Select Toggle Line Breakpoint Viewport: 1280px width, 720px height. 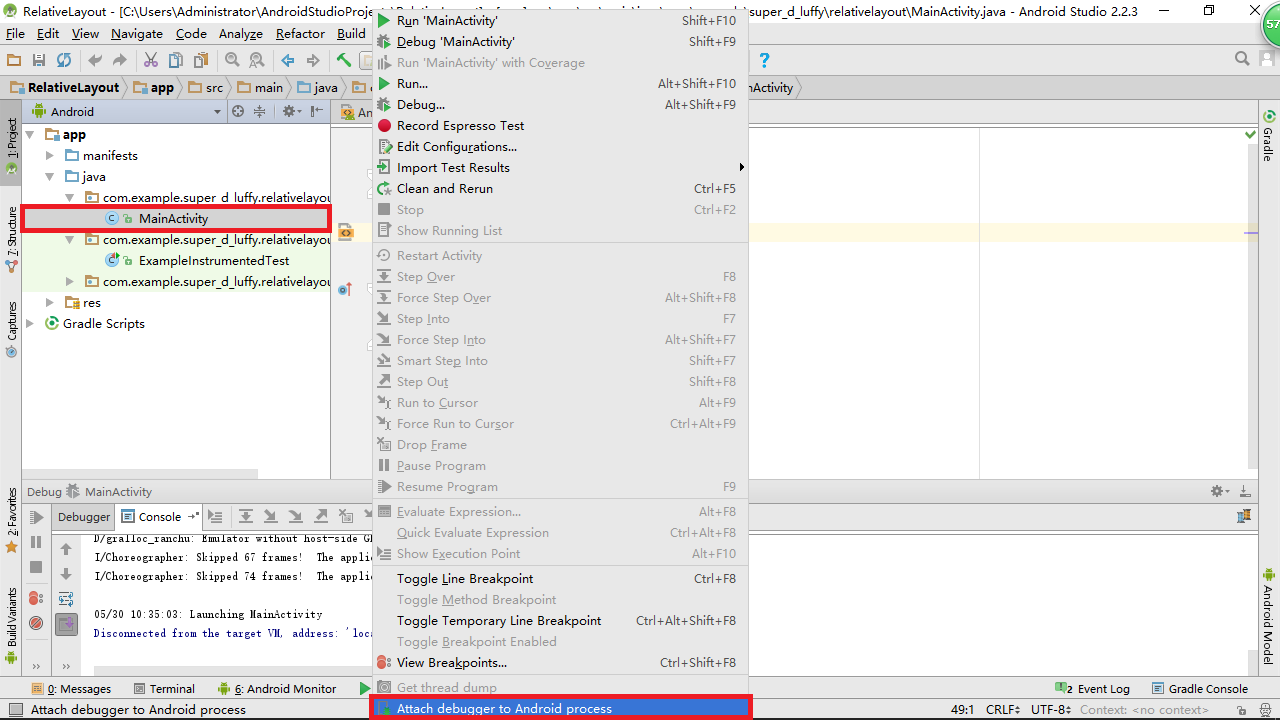tap(561, 578)
